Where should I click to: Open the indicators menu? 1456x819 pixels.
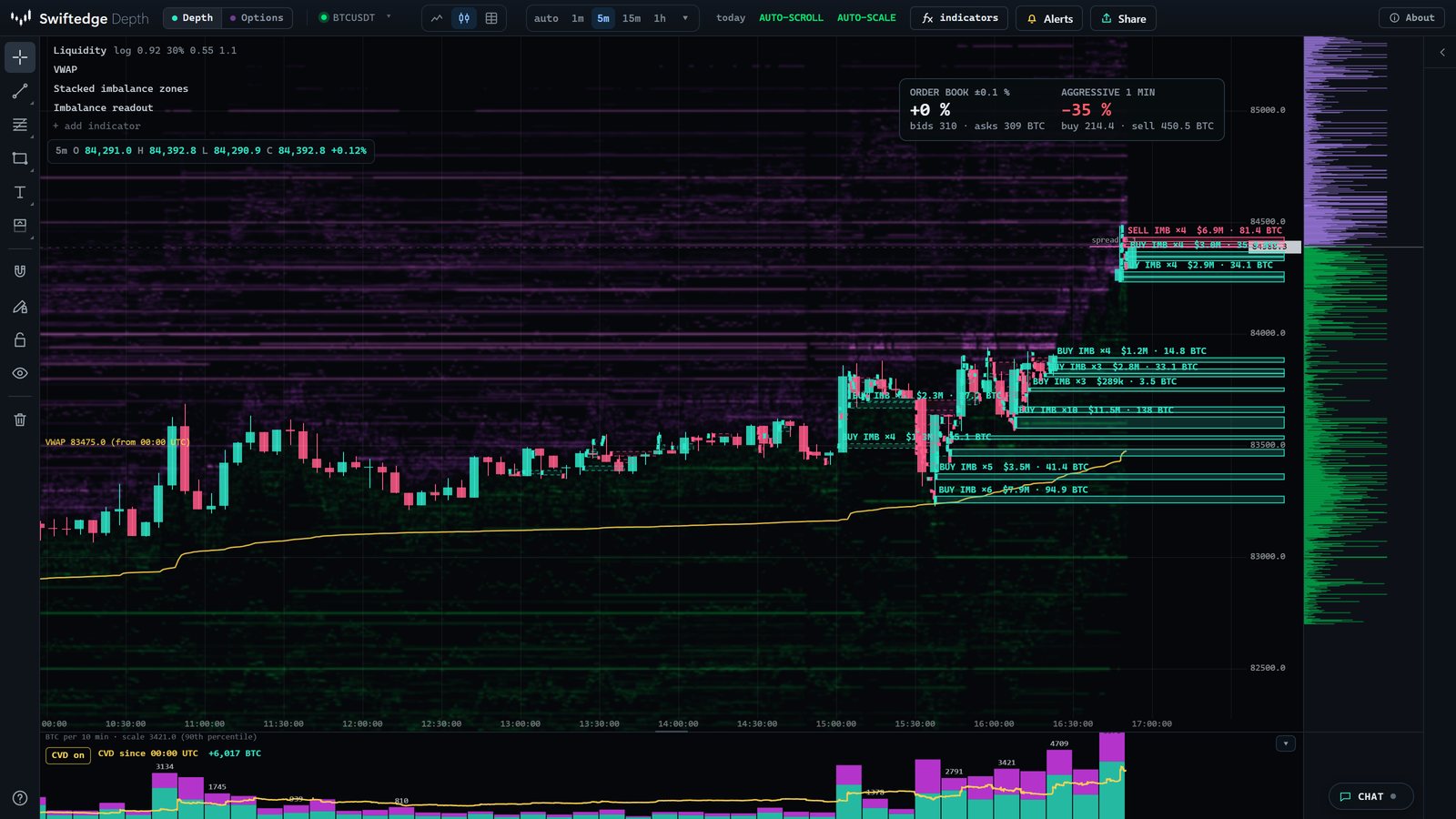click(959, 18)
